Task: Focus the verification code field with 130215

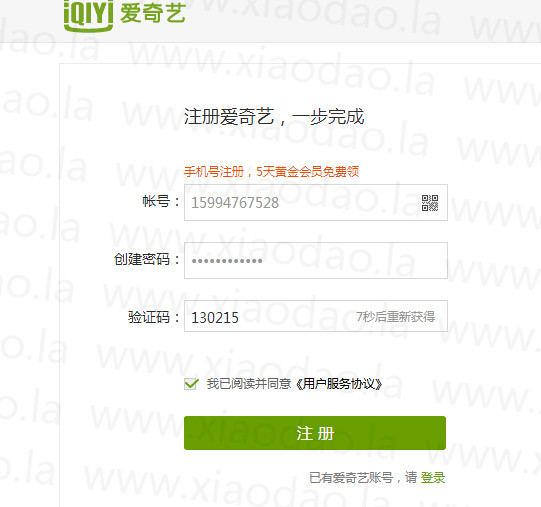Action: (x=316, y=316)
